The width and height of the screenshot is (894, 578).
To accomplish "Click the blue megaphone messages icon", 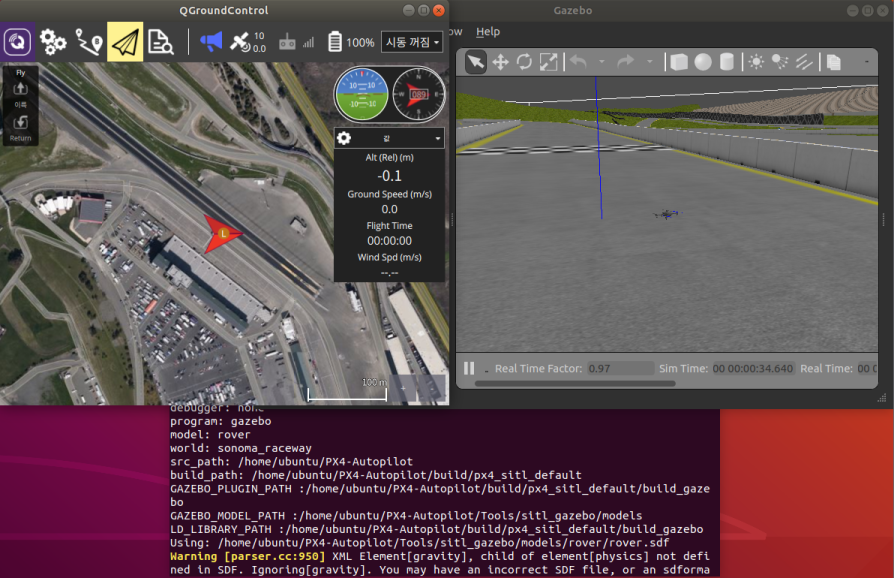I will [211, 42].
